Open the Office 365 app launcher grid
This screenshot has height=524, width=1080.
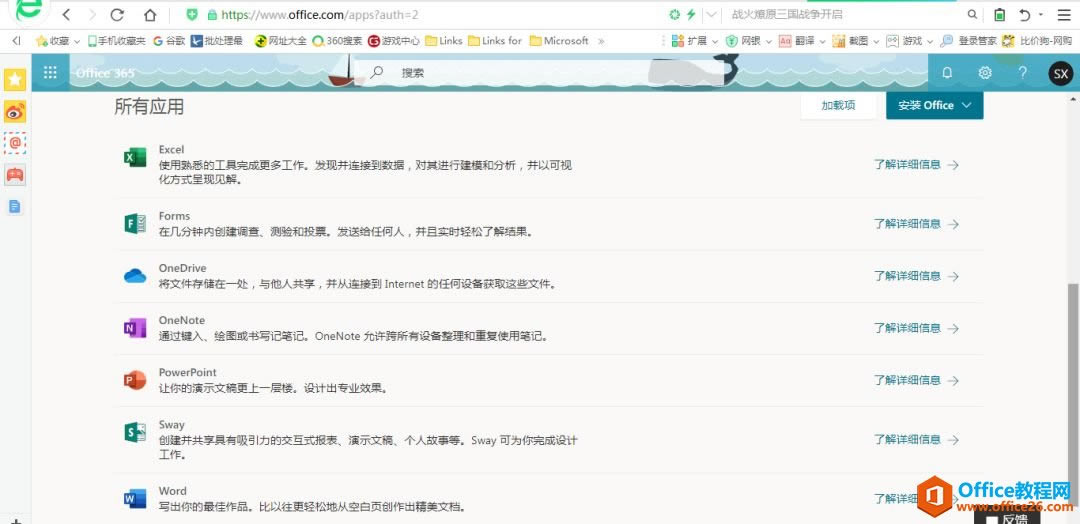point(50,73)
